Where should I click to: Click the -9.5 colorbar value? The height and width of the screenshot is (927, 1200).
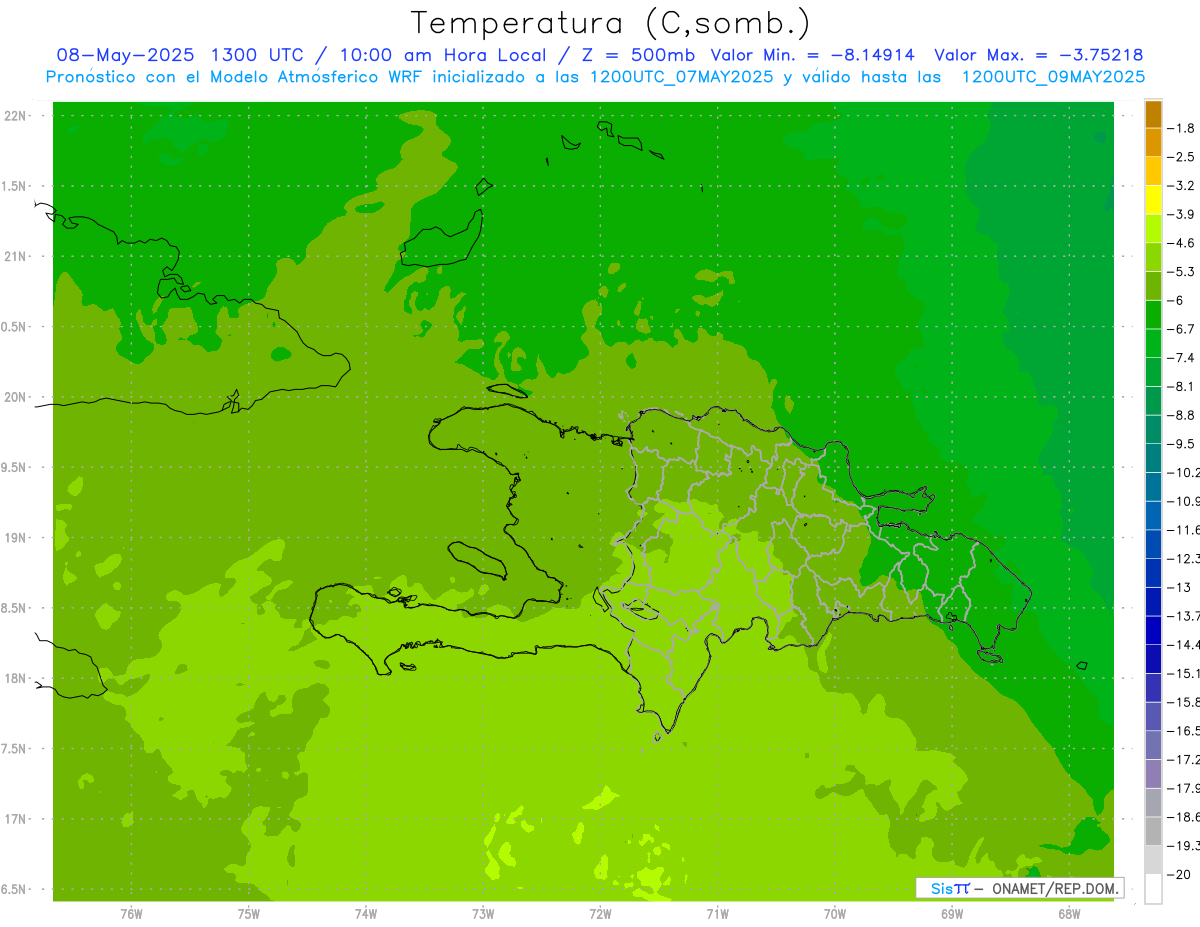1182,444
